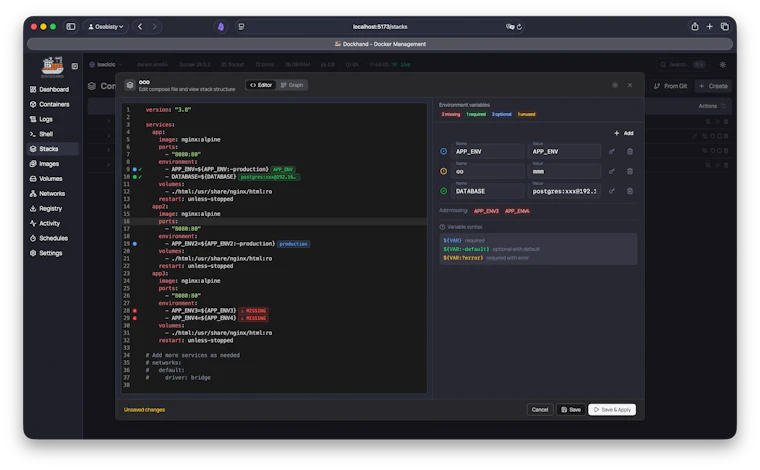Click the green required icon for DATABASE
Screen dimensions: 760x470
443,191
